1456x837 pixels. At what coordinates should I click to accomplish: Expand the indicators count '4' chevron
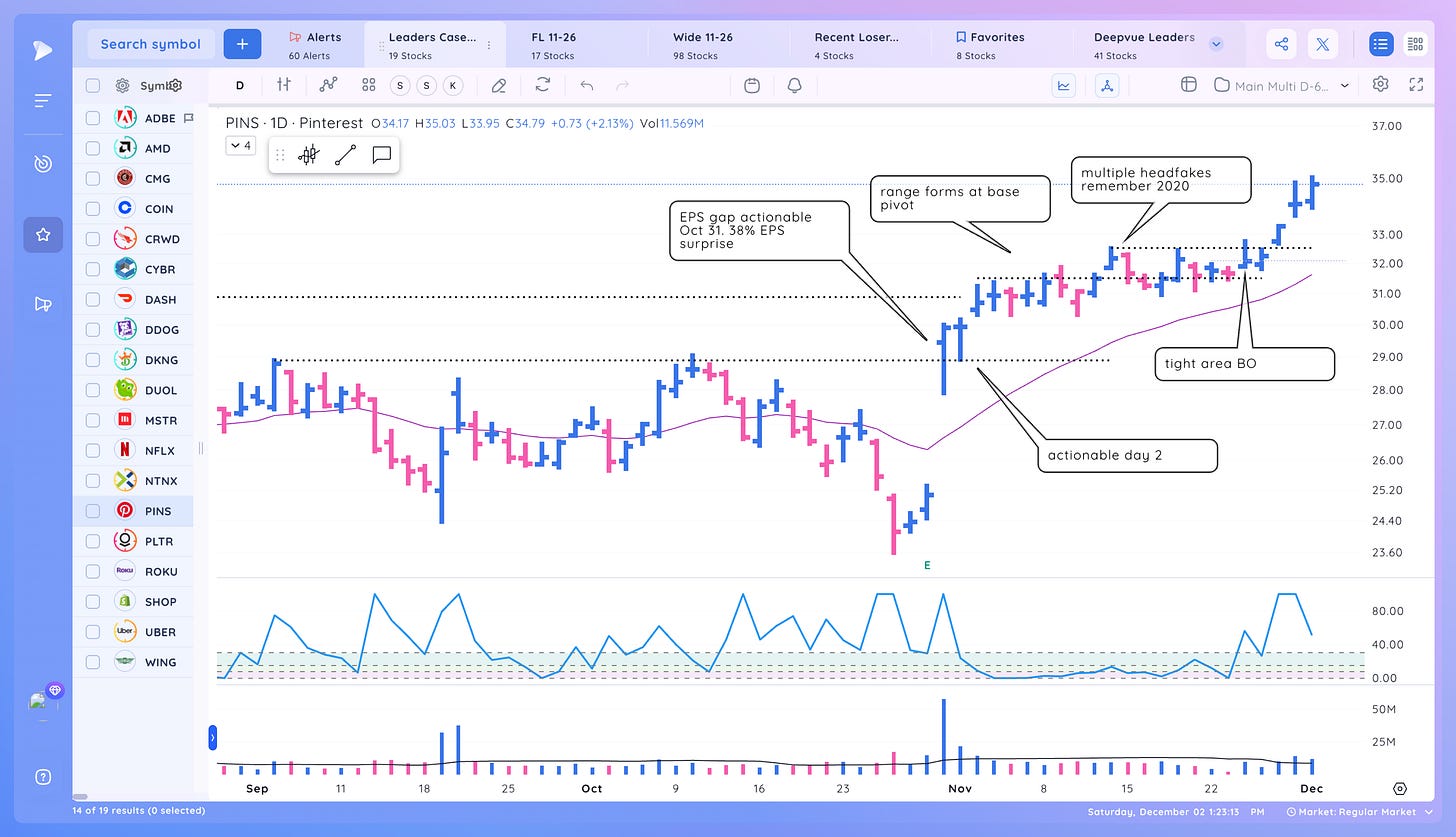[241, 146]
